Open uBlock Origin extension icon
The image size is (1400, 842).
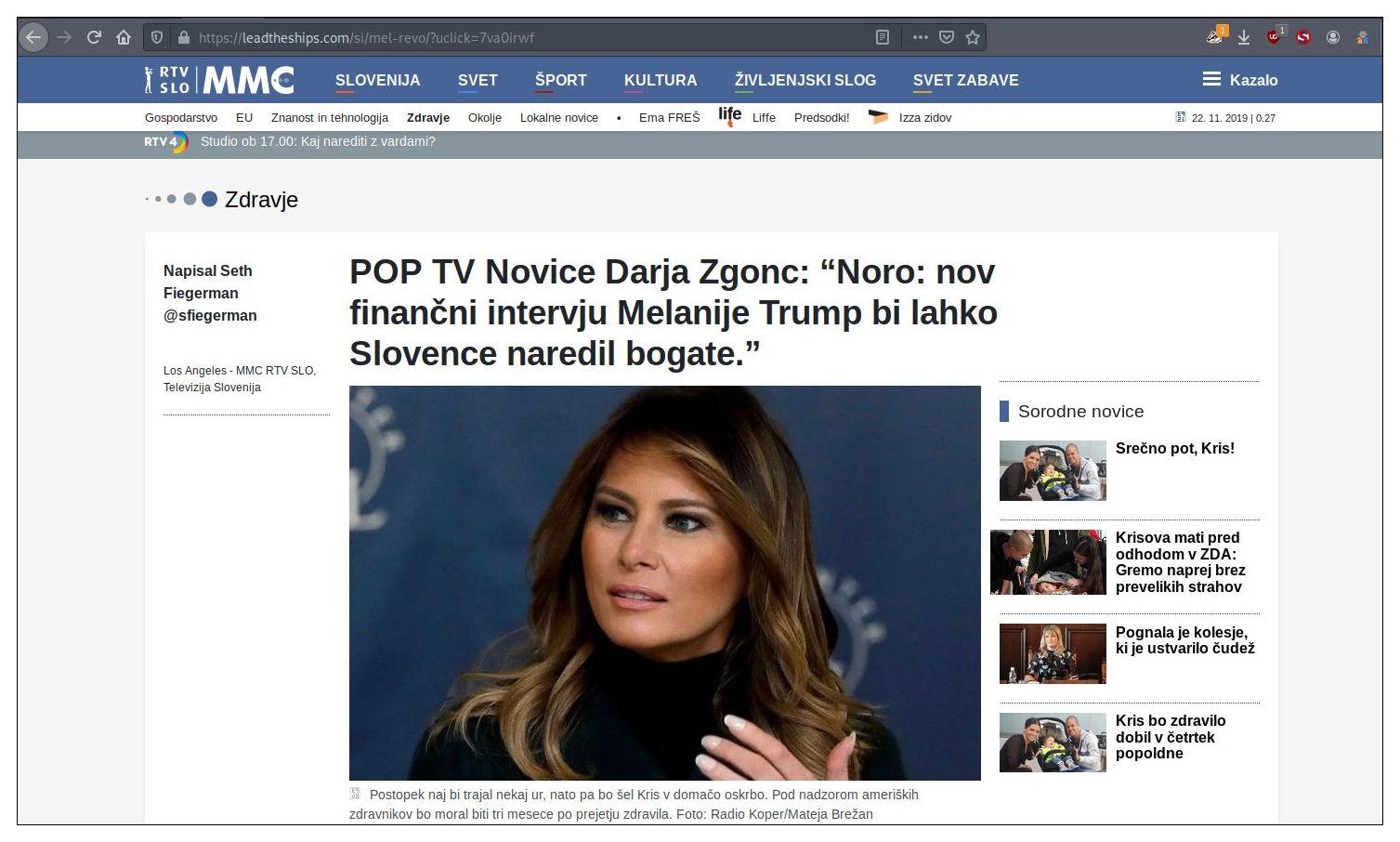click(x=1275, y=36)
